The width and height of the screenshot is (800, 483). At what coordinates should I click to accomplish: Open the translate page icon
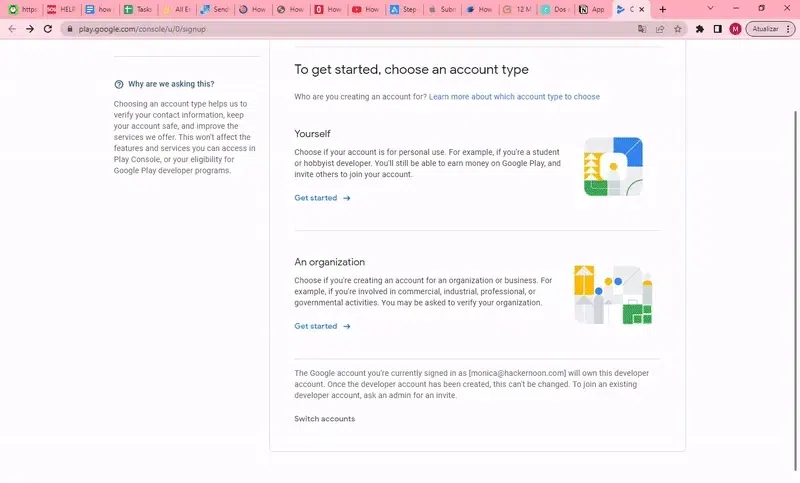642,29
